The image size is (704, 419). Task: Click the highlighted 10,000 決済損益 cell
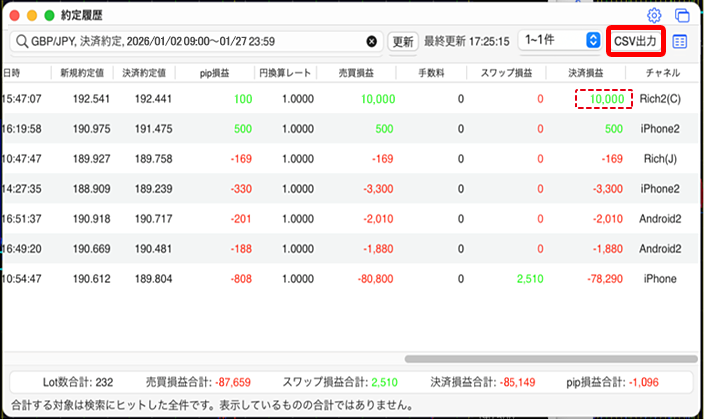603,99
